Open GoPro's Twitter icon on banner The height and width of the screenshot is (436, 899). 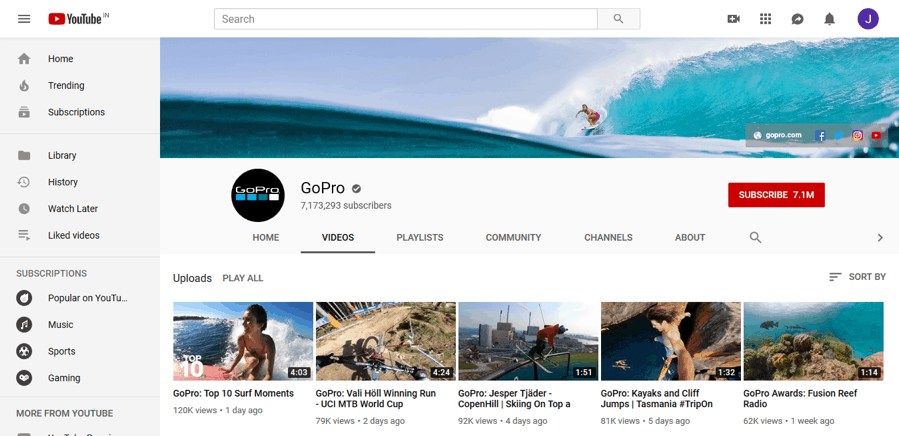[839, 135]
